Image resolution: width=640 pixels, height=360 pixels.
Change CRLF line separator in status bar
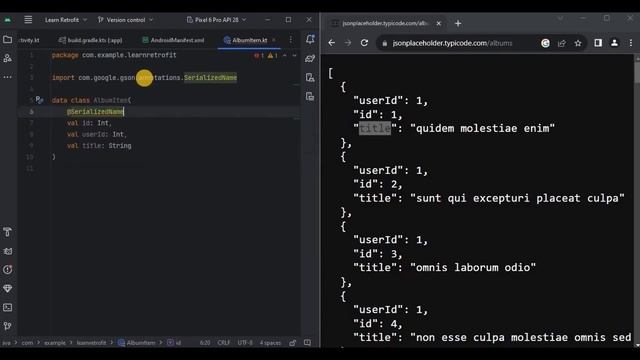coord(224,343)
